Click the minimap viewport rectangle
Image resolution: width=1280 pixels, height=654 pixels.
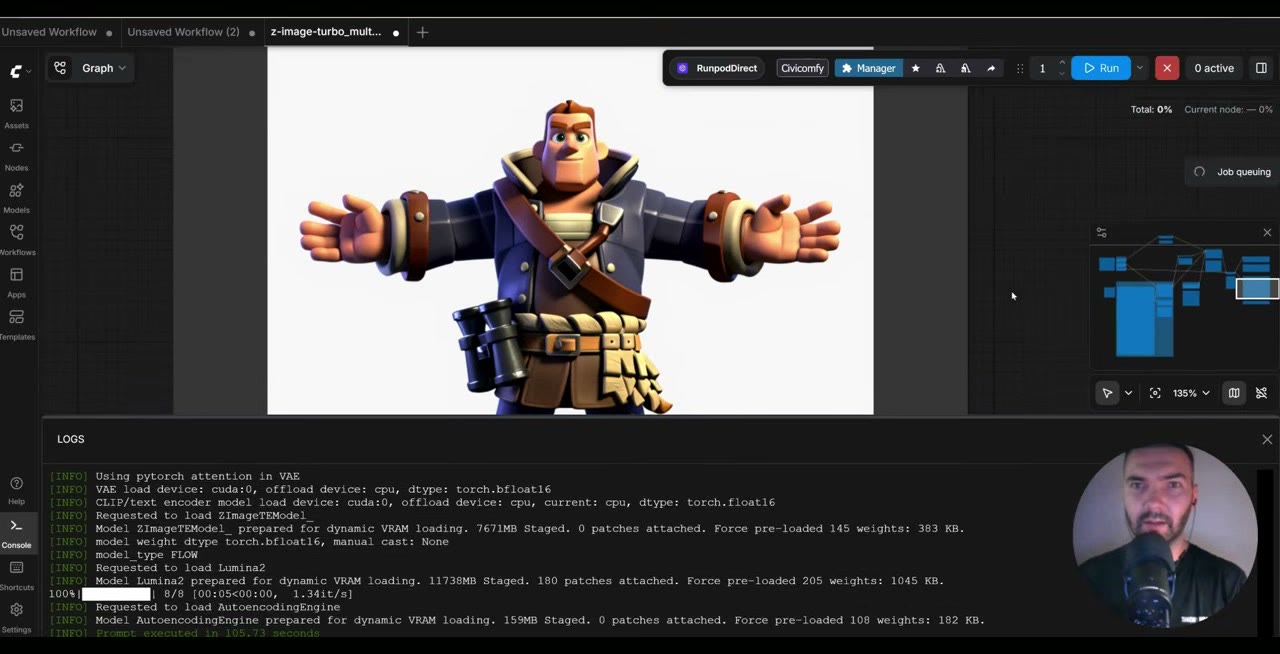click(x=1257, y=288)
